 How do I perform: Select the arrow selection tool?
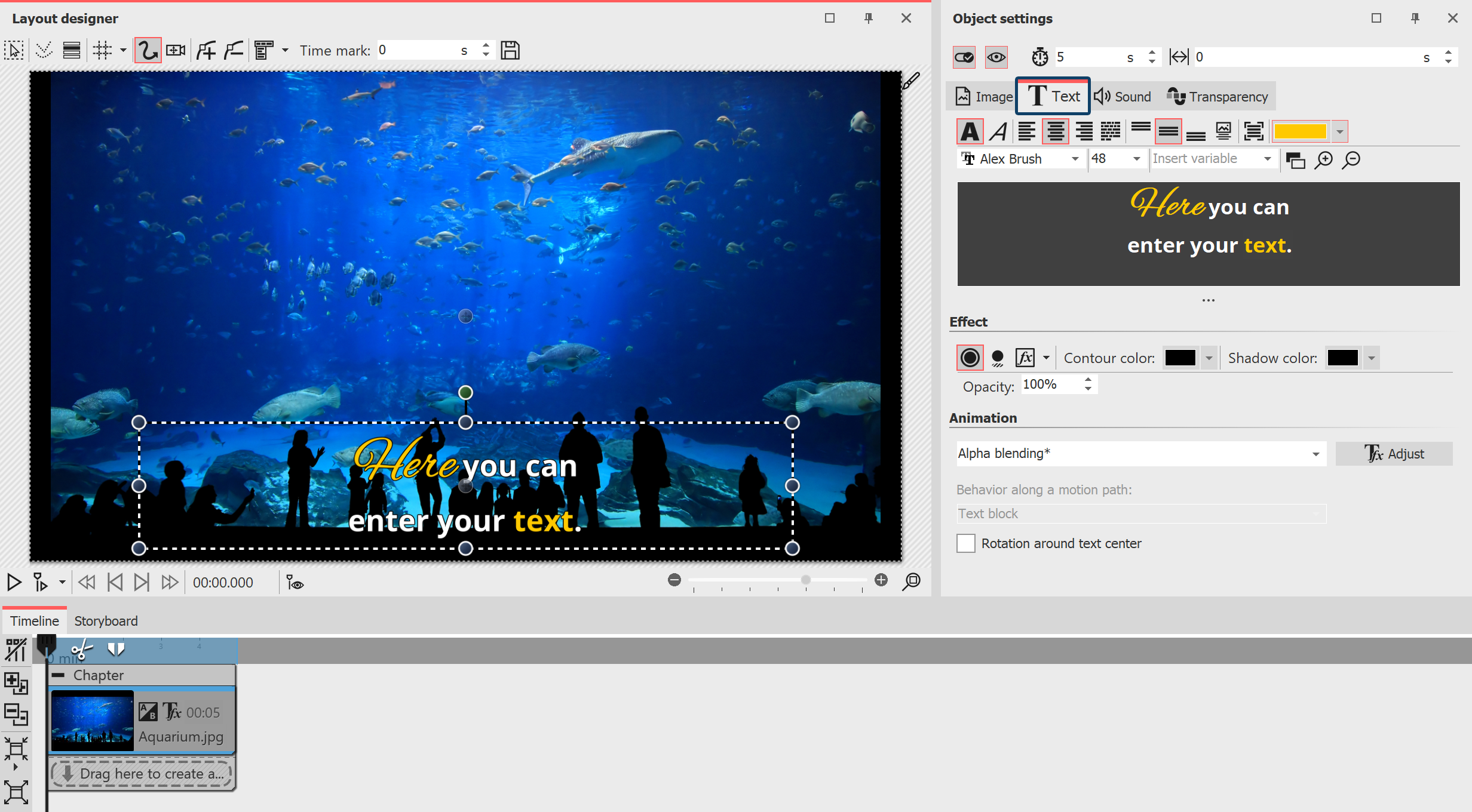pyautogui.click(x=13, y=50)
